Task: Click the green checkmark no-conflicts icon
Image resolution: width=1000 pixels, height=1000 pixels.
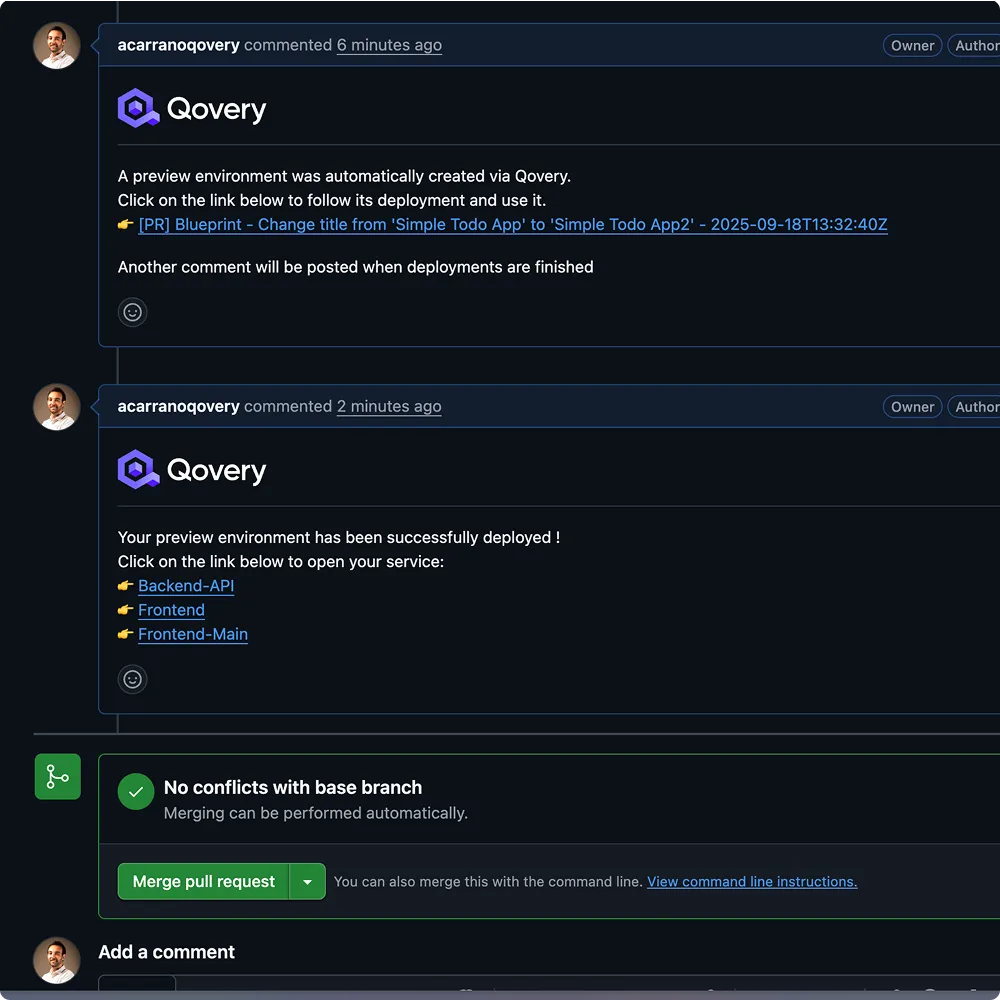Action: (136, 791)
